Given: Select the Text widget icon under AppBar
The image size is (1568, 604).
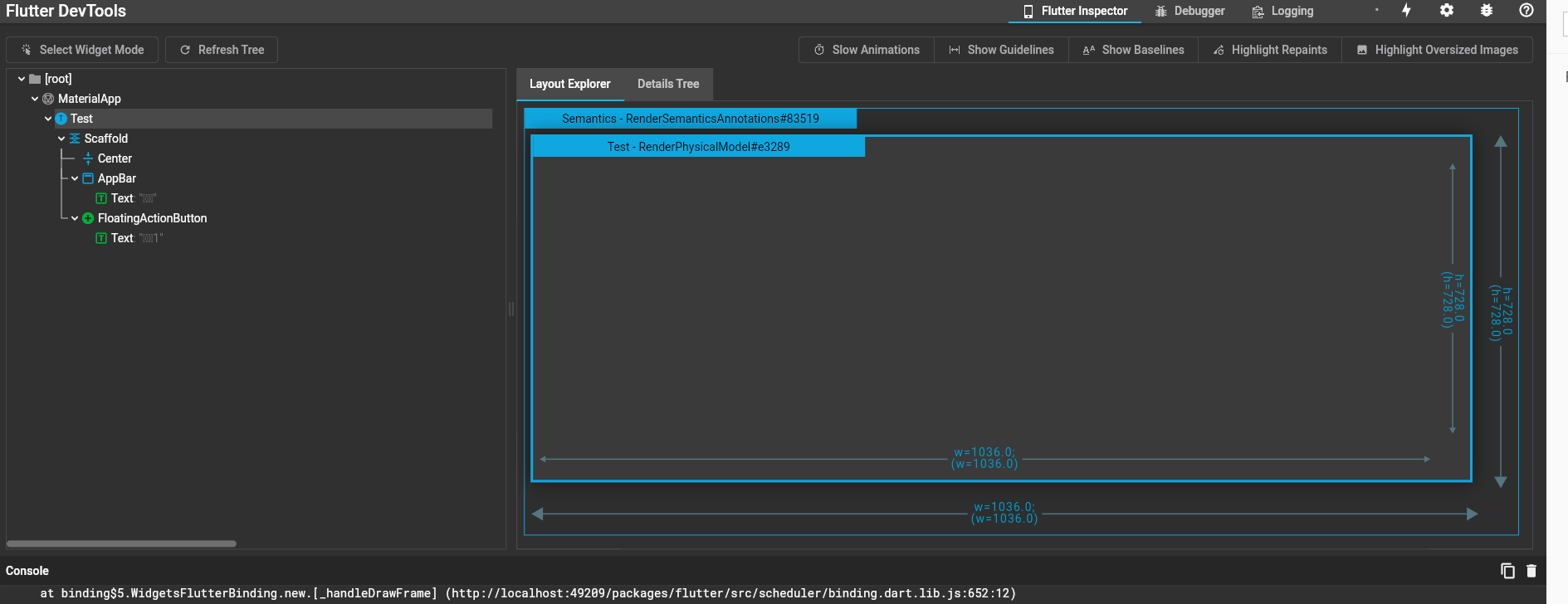Looking at the screenshot, I should tap(101, 198).
